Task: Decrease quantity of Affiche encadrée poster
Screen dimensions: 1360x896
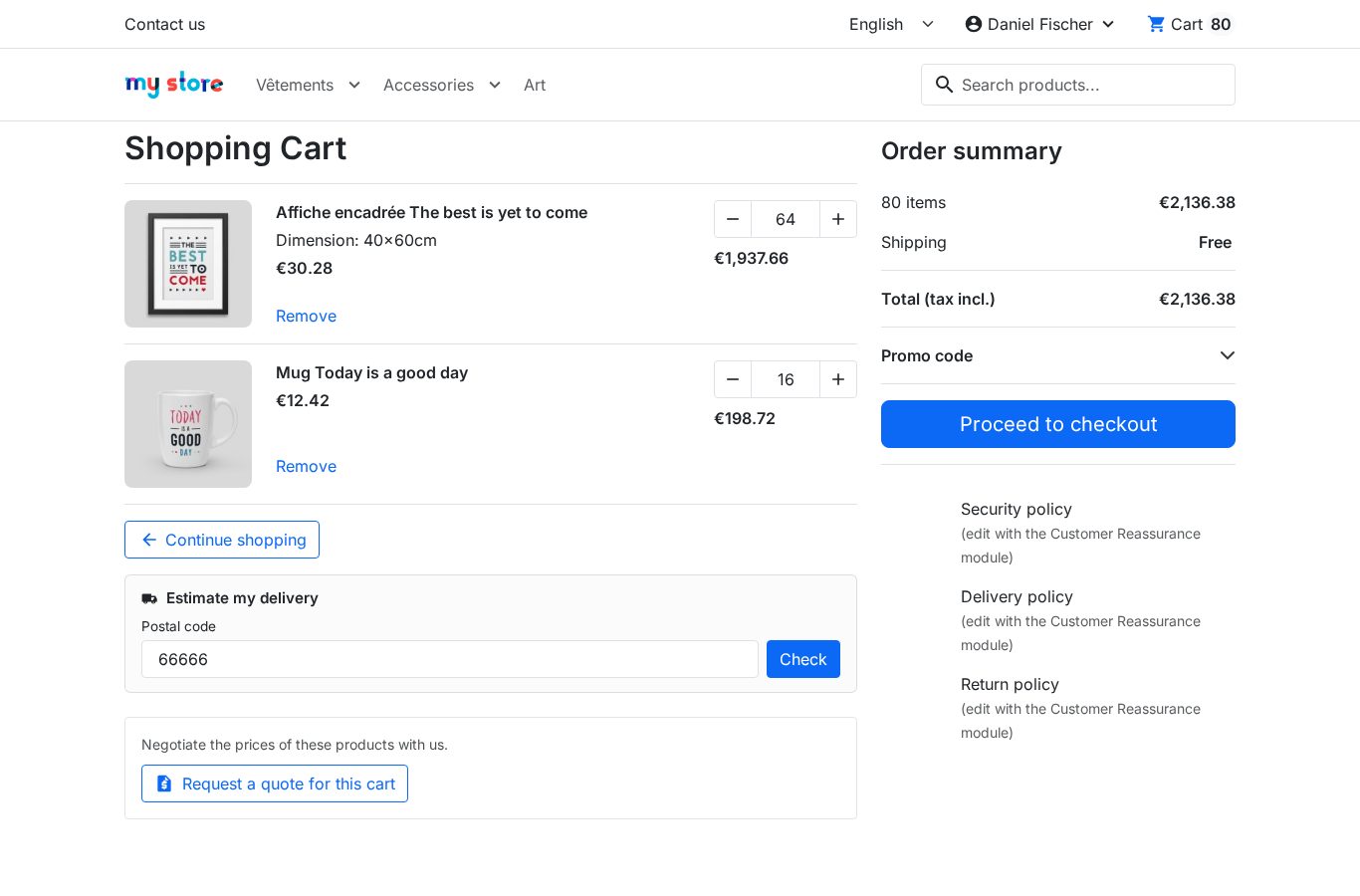Action: (733, 219)
